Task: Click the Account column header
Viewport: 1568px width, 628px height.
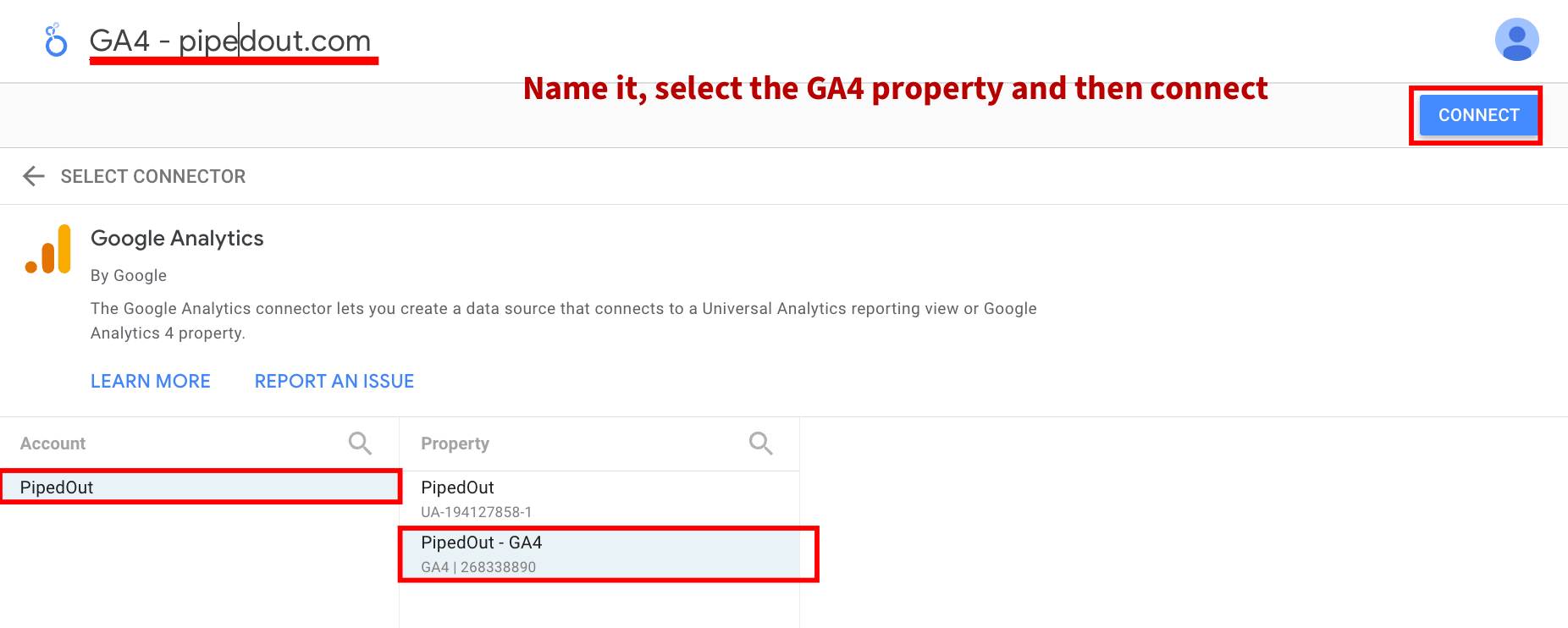Action: coord(52,443)
